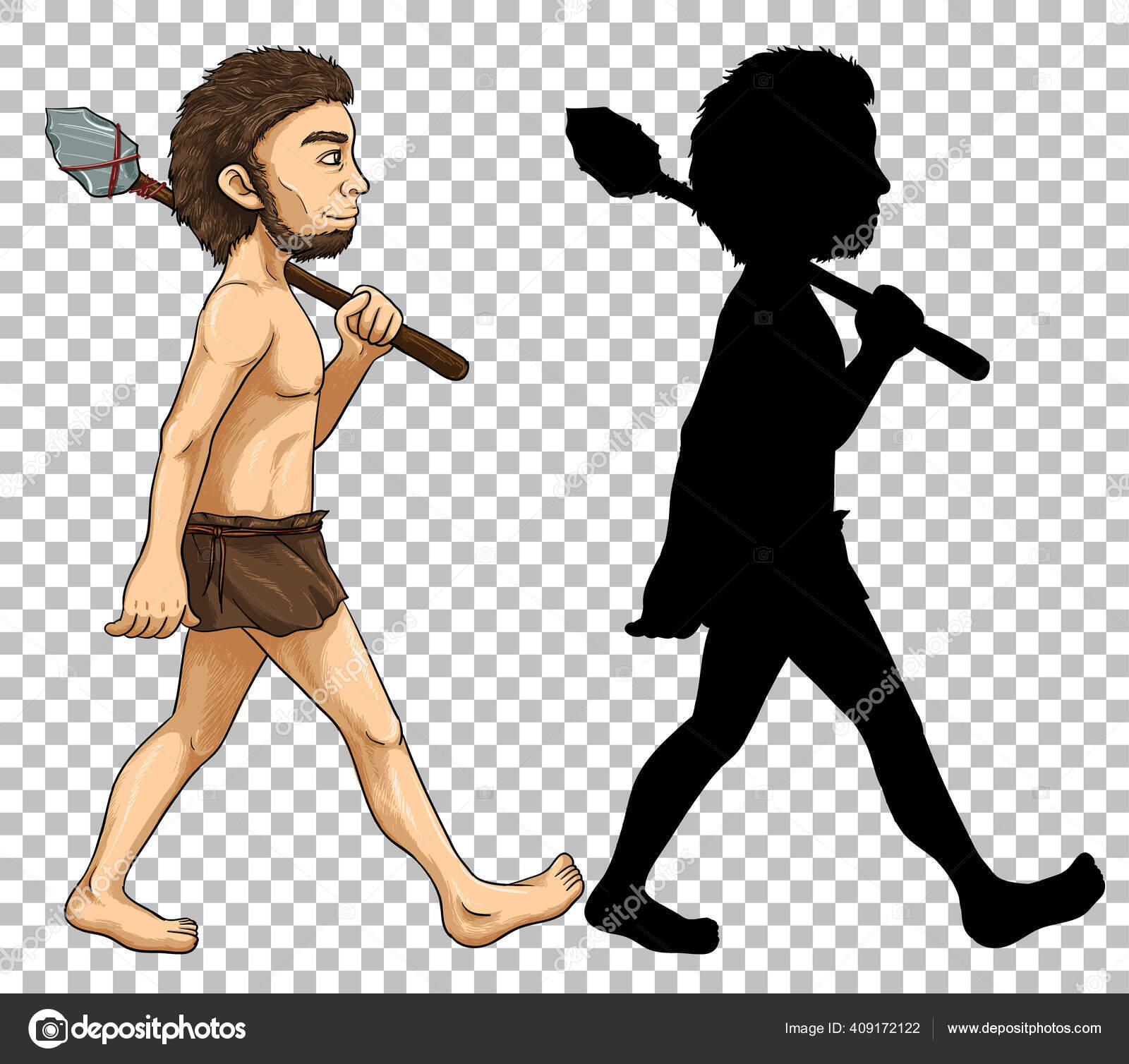Click the black silhouette caveman version
This screenshot has width=1129, height=1064.
776,494
